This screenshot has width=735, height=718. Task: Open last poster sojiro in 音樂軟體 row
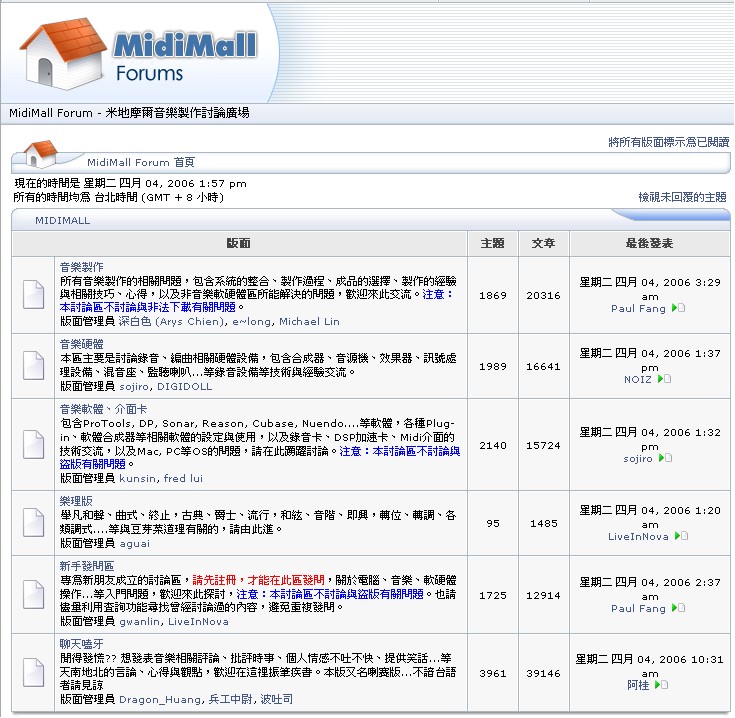tap(638, 458)
